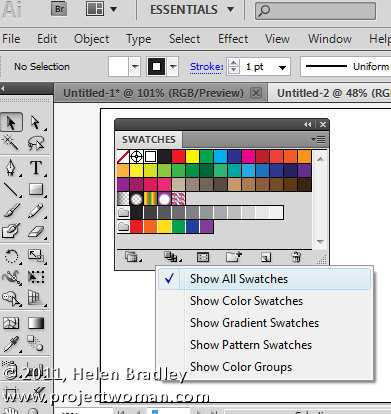Select the Free Transform tool
This screenshot has height=414, width=391.
(x=35, y=277)
